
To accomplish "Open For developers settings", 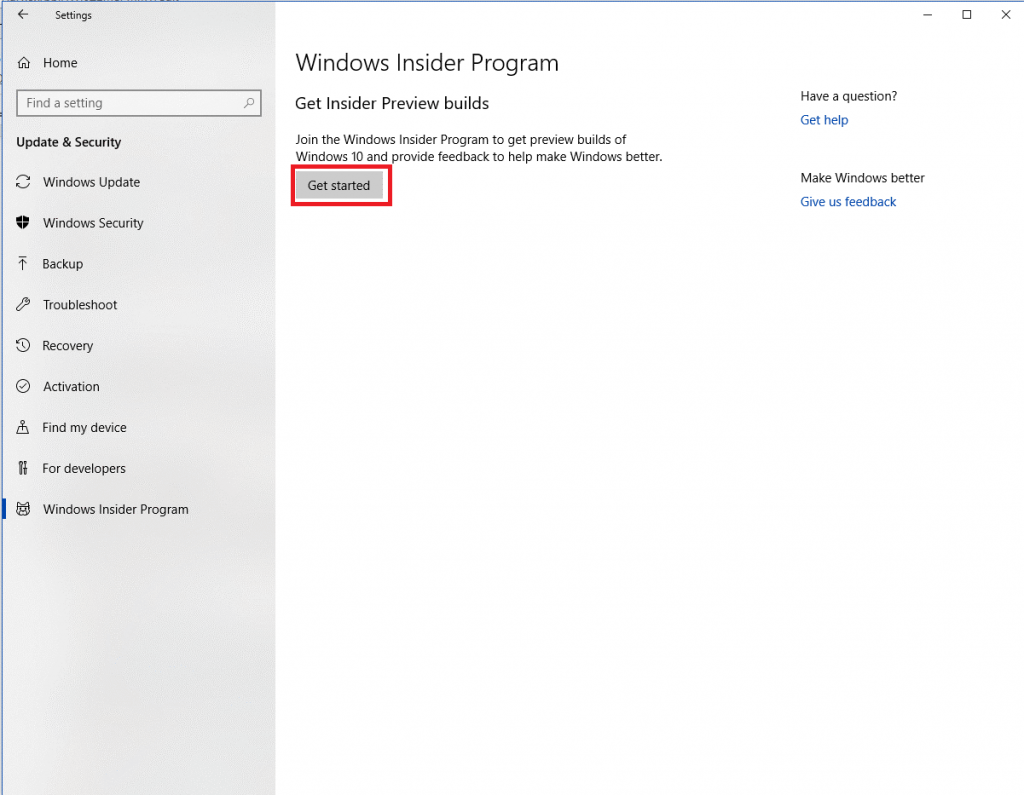I will pos(84,468).
